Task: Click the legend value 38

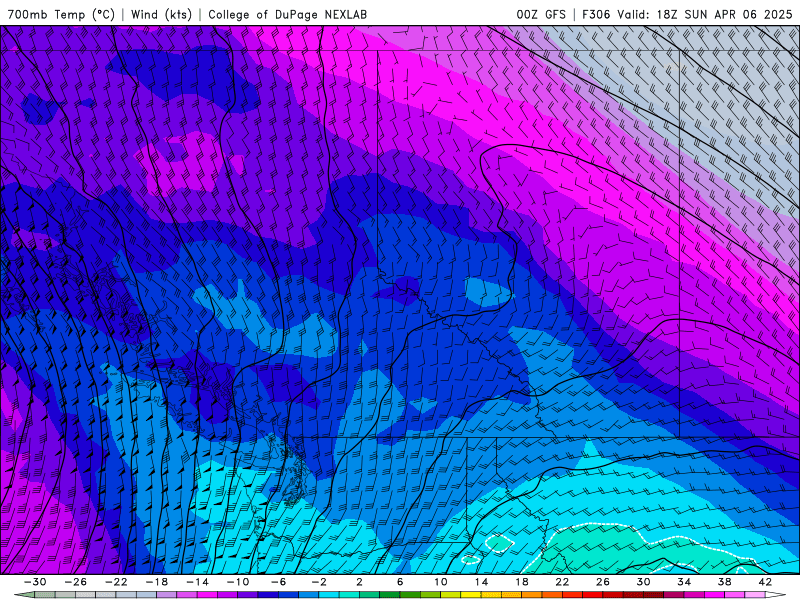Action: [724, 582]
